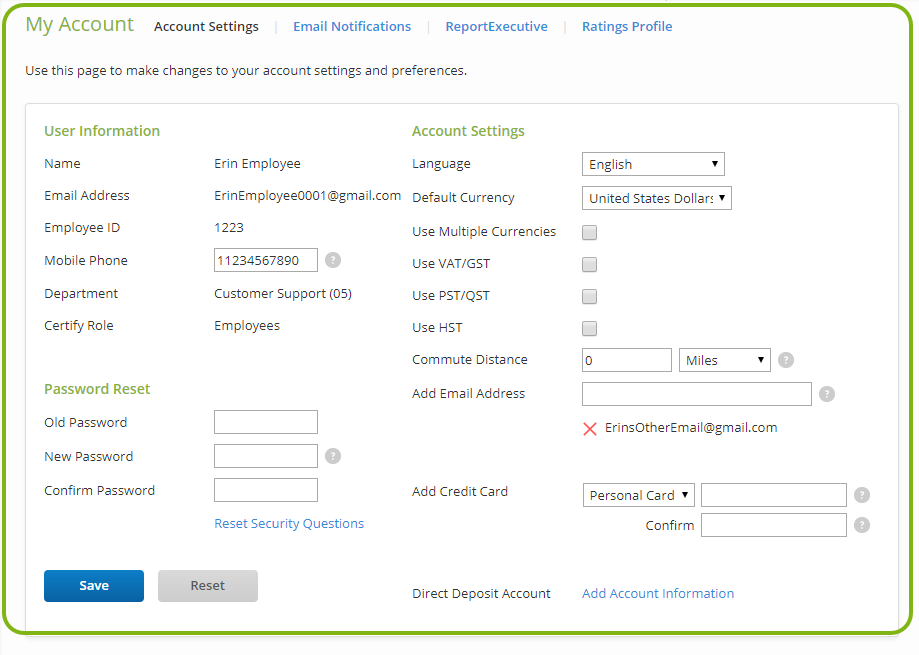
Task: Click the help icon beside Add Email Address
Action: click(x=826, y=394)
